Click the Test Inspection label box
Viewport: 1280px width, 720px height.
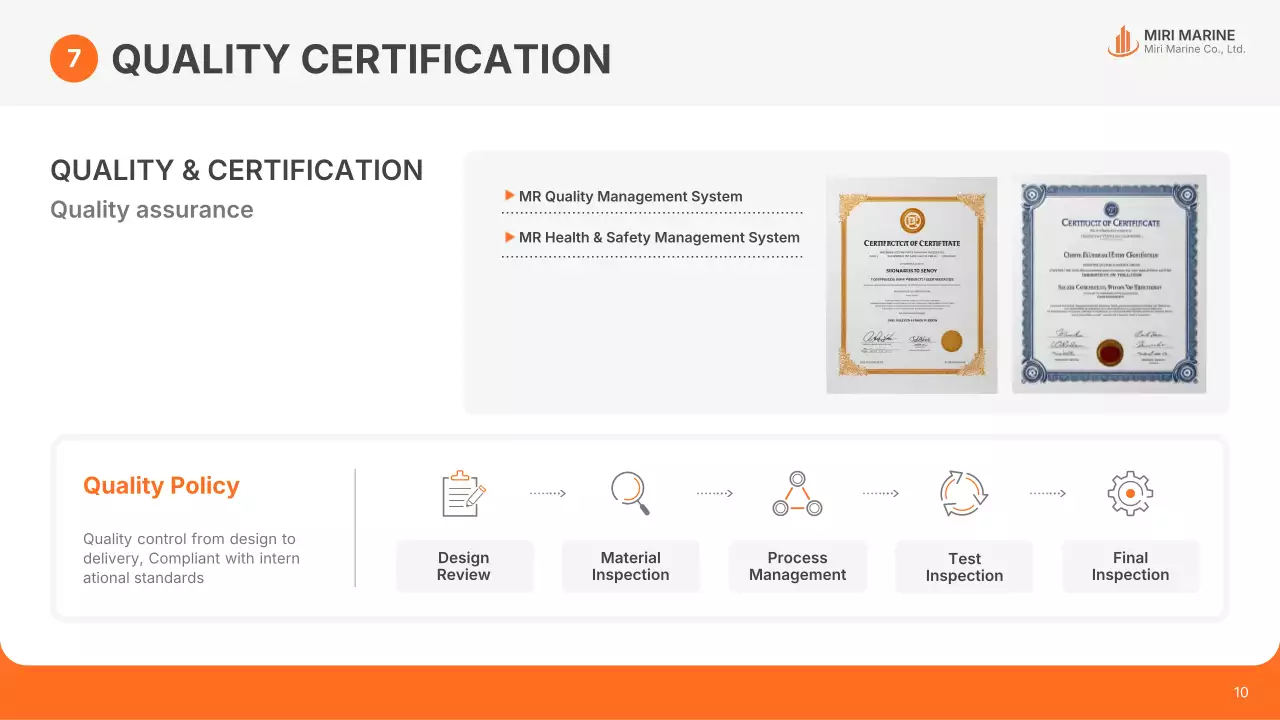[x=963, y=567]
